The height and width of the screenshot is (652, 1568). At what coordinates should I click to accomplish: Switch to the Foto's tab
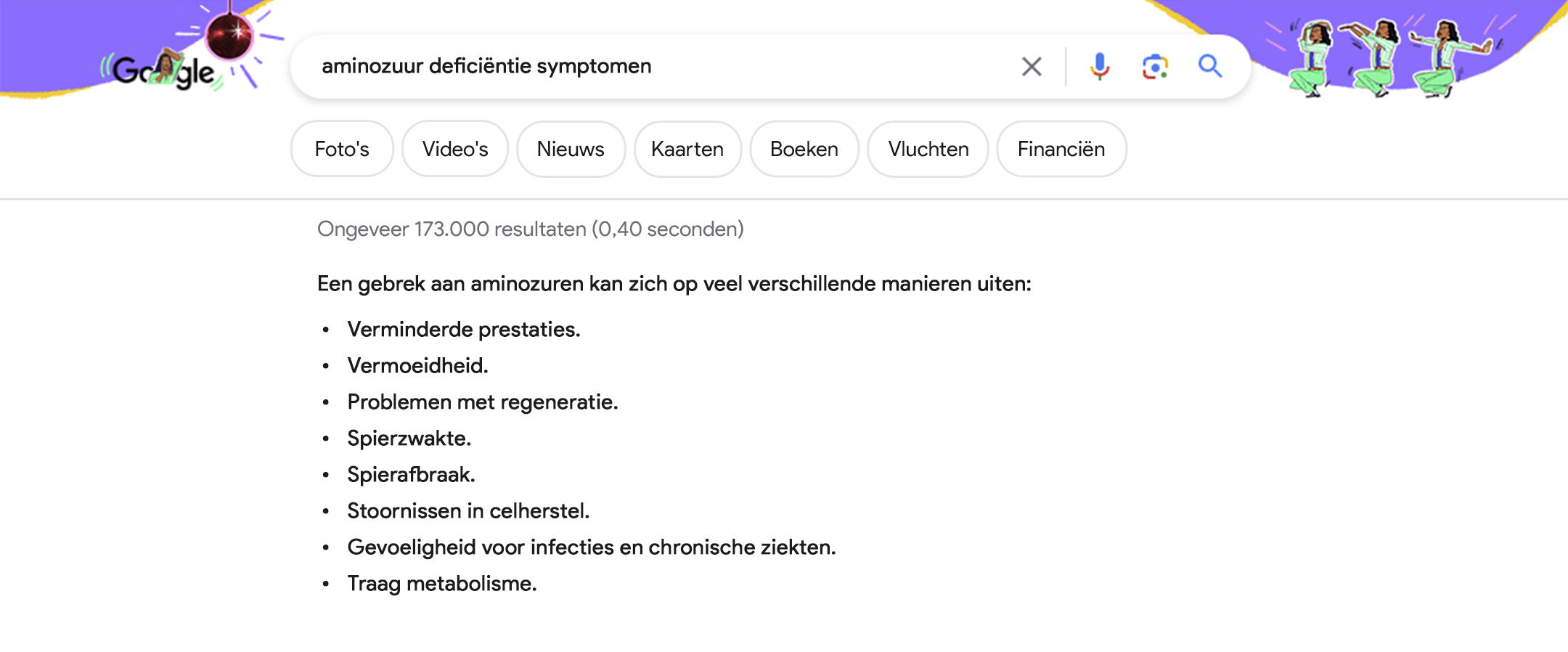click(x=342, y=149)
